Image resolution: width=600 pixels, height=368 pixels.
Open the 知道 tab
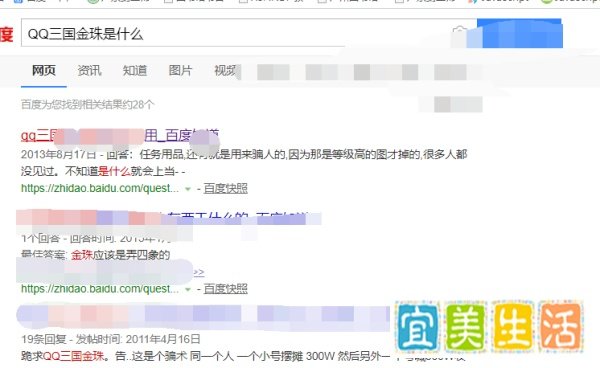pyautogui.click(x=135, y=70)
